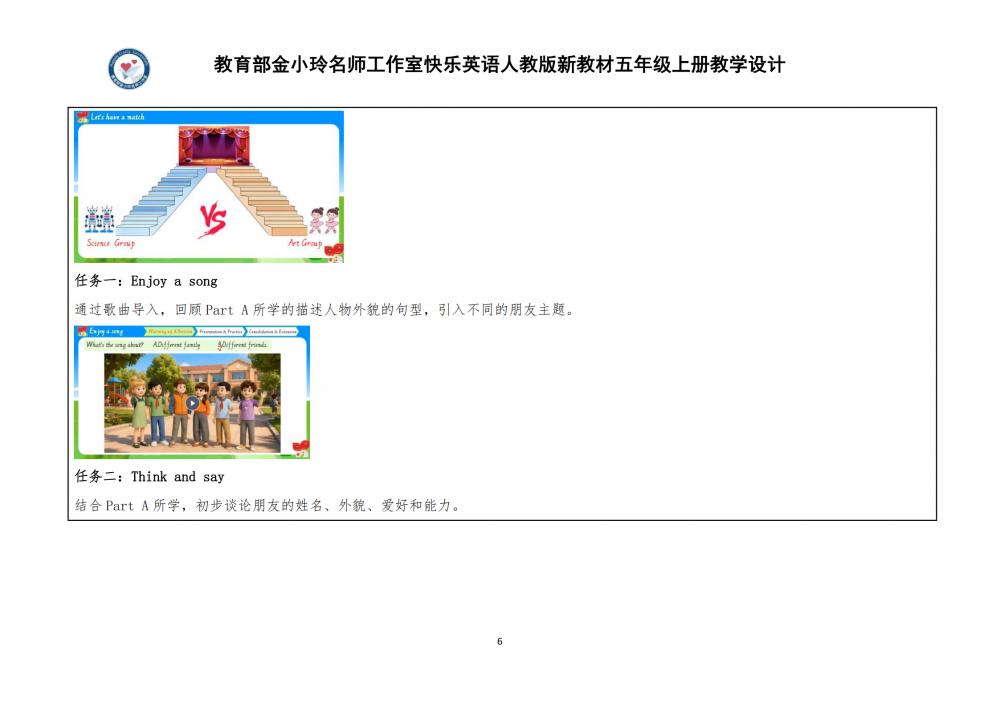Screen dimensions: 1000x706
Task: Open the Warming up & Revision tab
Action: pos(170,332)
